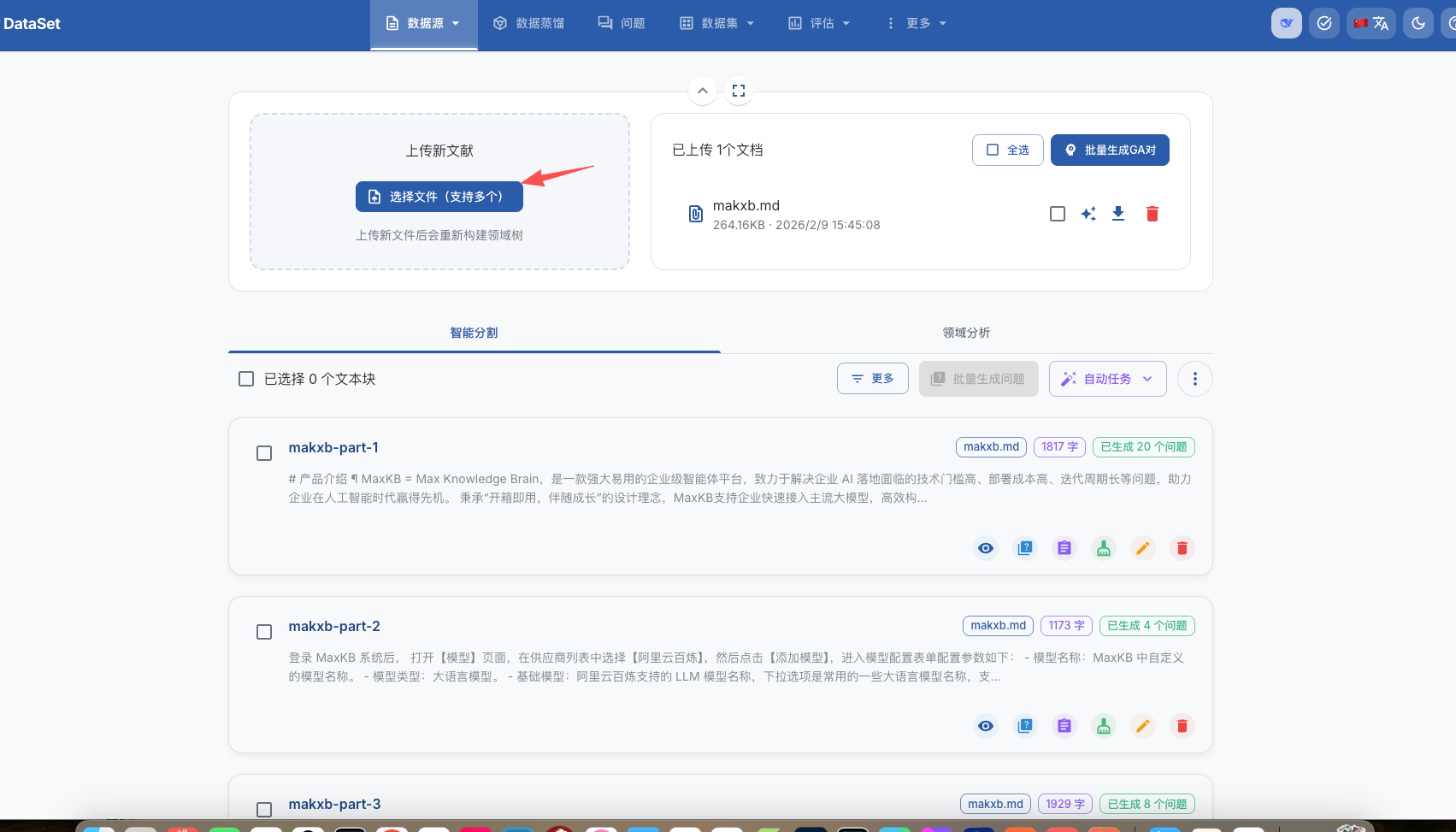Viewport: 1456px width, 832px height.
Task: Toggle dark mode with the moon icon
Action: click(1418, 23)
